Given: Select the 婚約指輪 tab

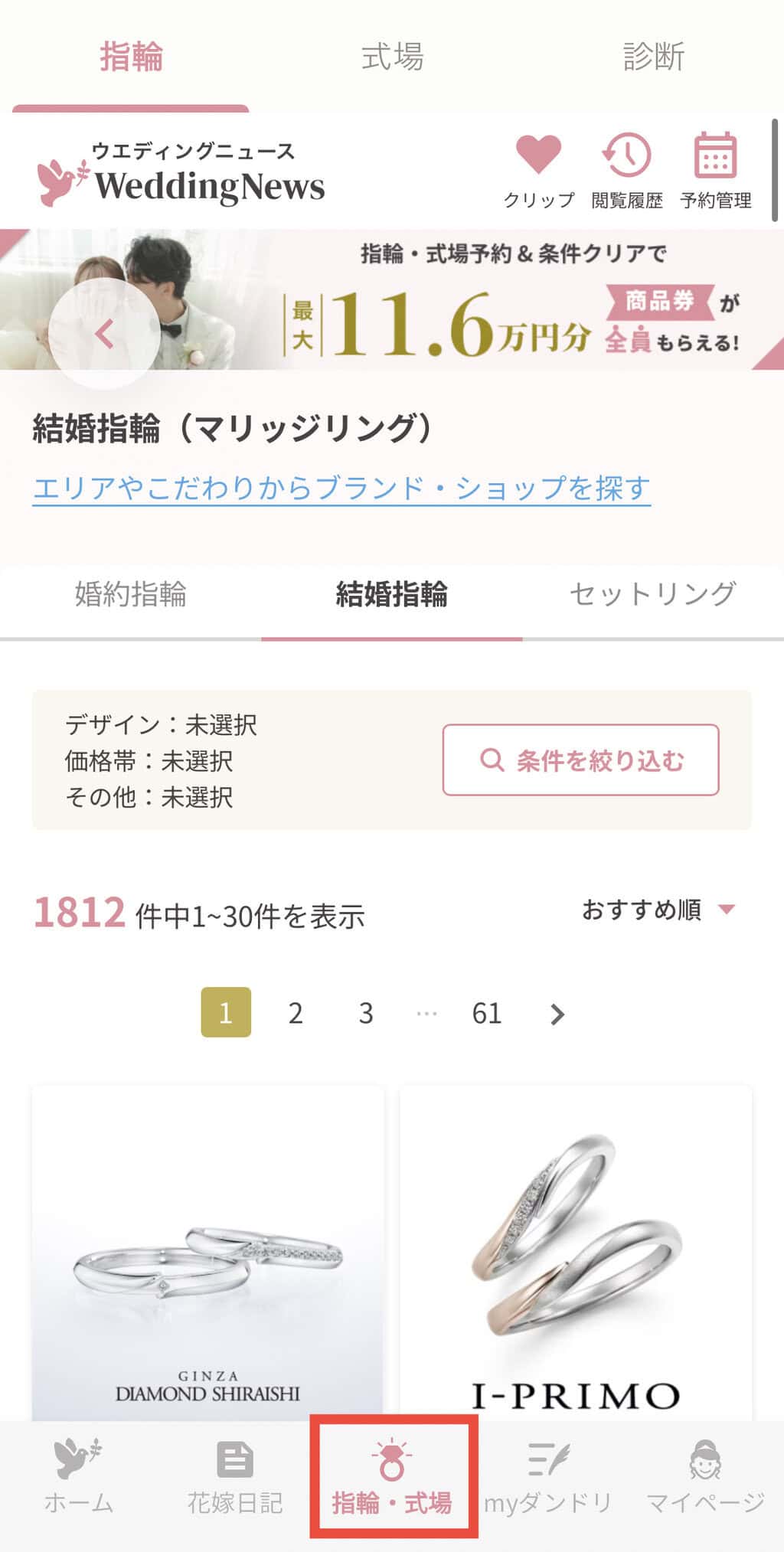Looking at the screenshot, I should (131, 594).
